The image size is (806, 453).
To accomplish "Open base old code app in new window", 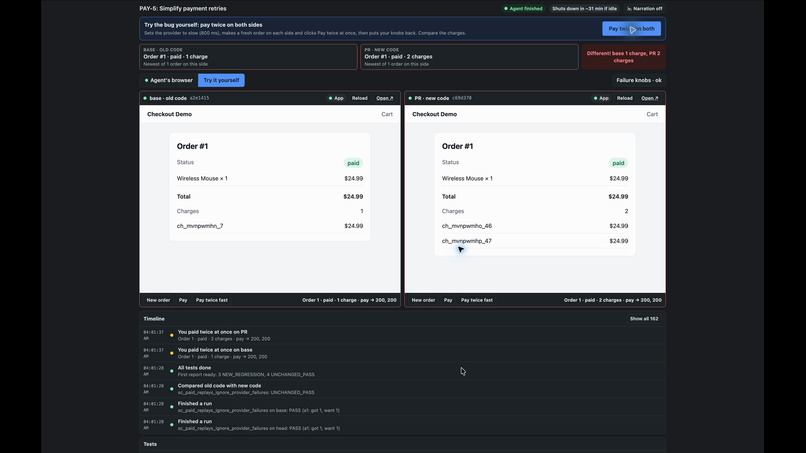I will [x=384, y=98].
